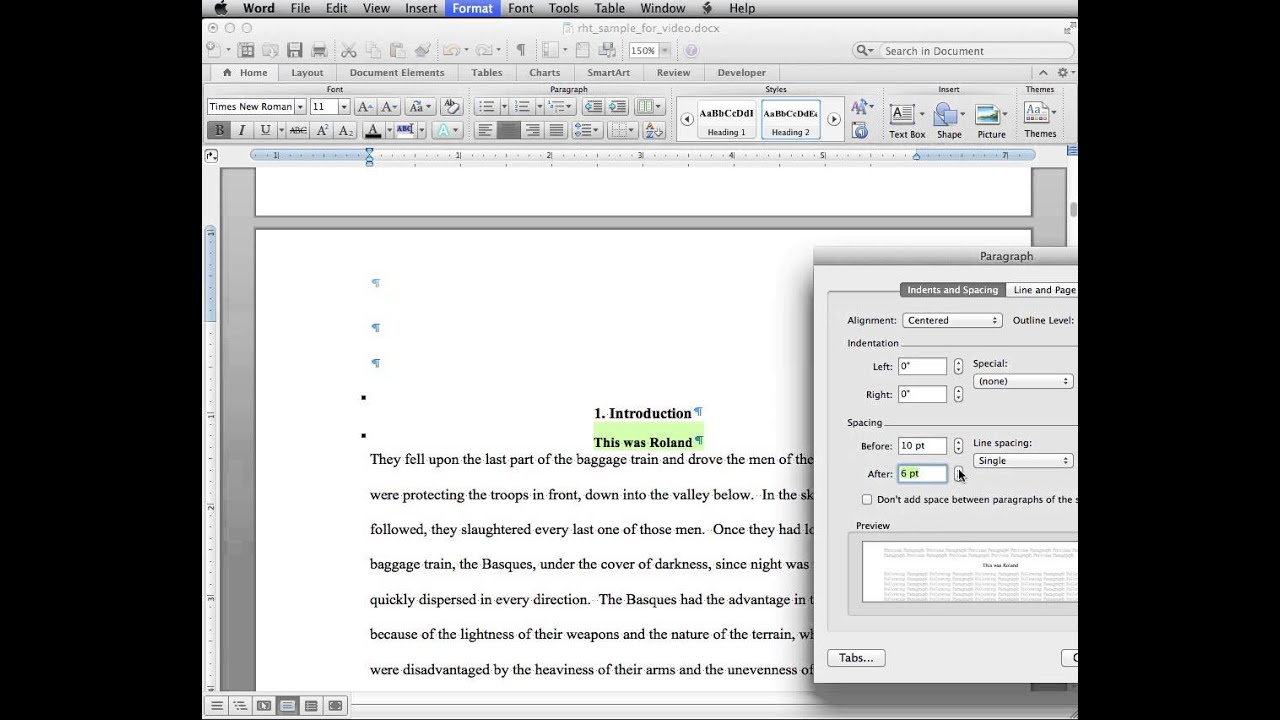Image resolution: width=1280 pixels, height=720 pixels.
Task: Click the Grow Font icon
Action: (365, 106)
